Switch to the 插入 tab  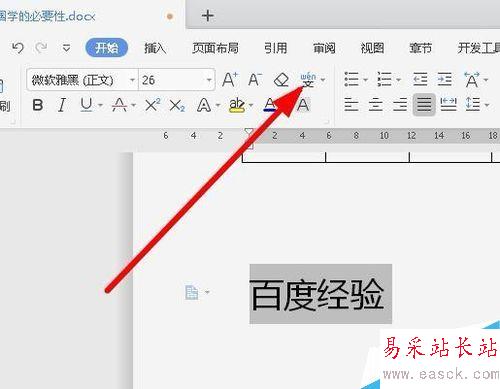155,48
